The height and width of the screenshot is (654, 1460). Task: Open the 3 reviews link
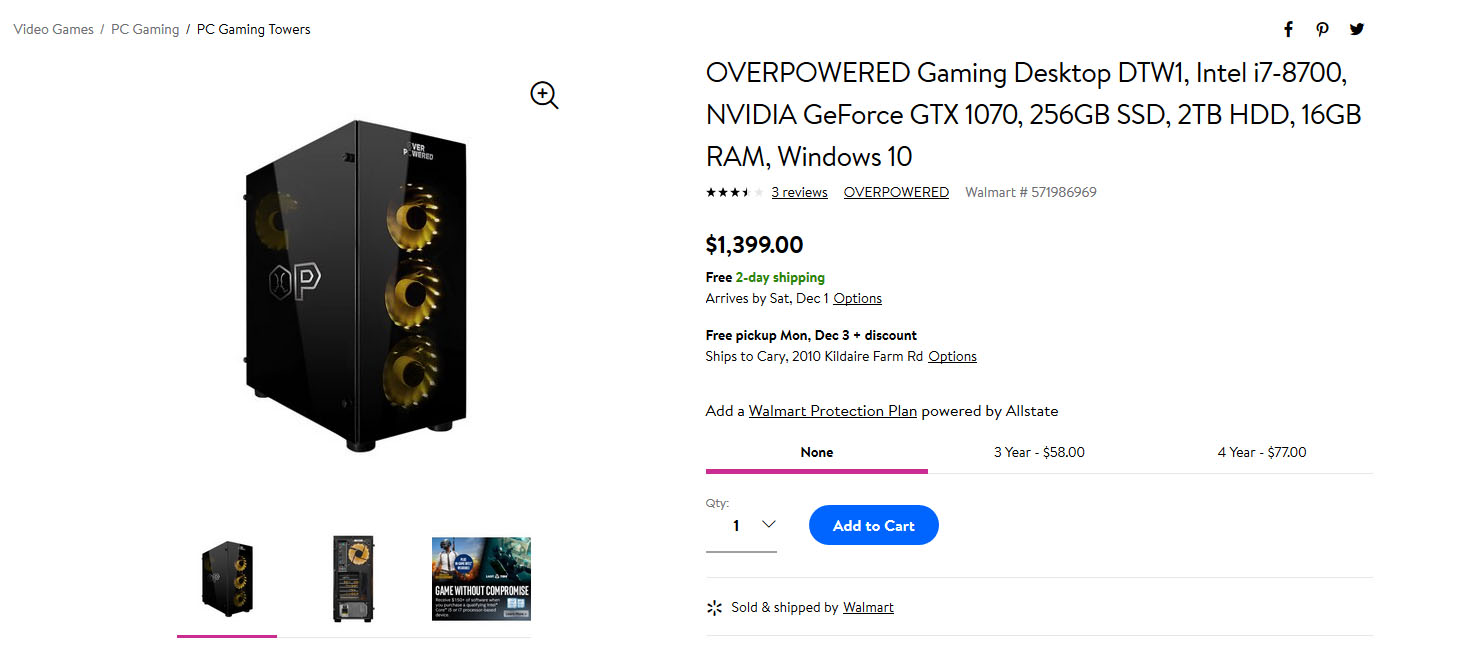pos(798,192)
